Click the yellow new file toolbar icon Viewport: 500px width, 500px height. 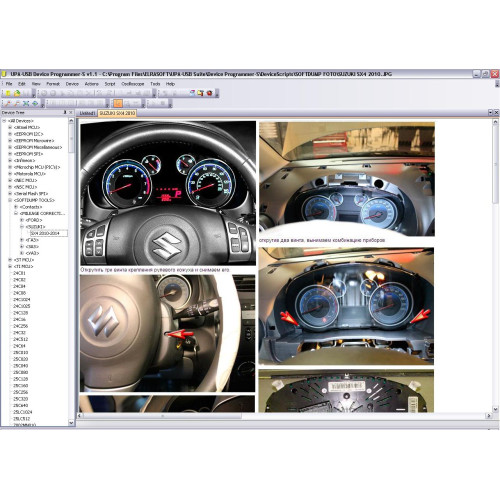point(9,93)
